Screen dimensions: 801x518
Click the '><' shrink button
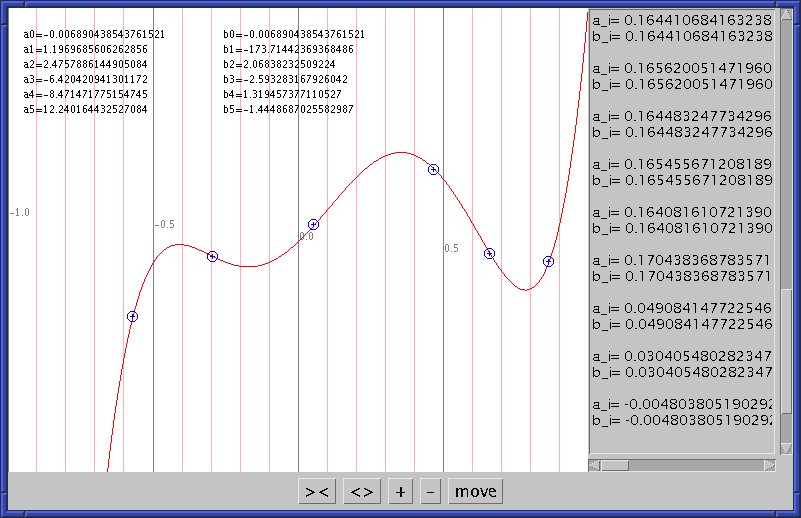317,491
